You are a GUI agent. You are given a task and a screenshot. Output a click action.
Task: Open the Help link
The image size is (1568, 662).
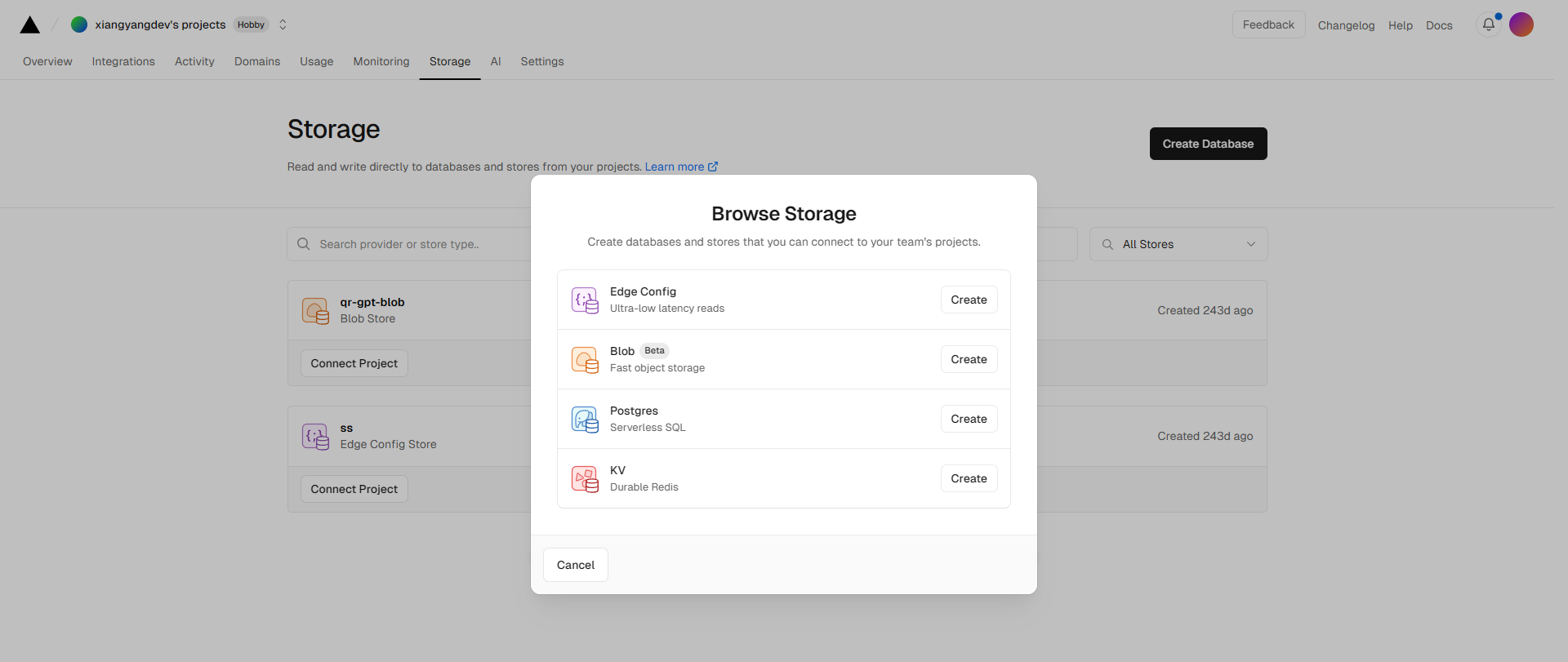tap(1400, 25)
